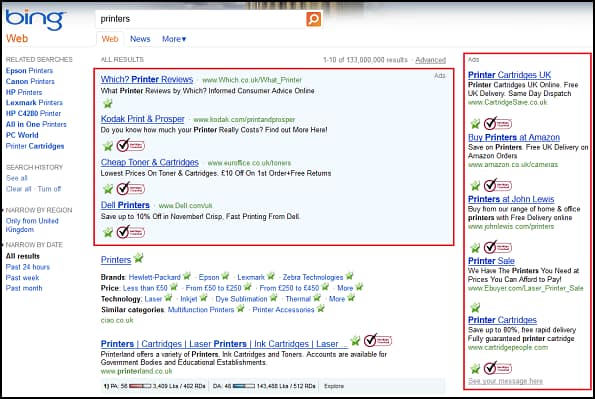This screenshot has width=595, height=399.
Task: Click green star beside Zebra Technologies
Action: 349,276
